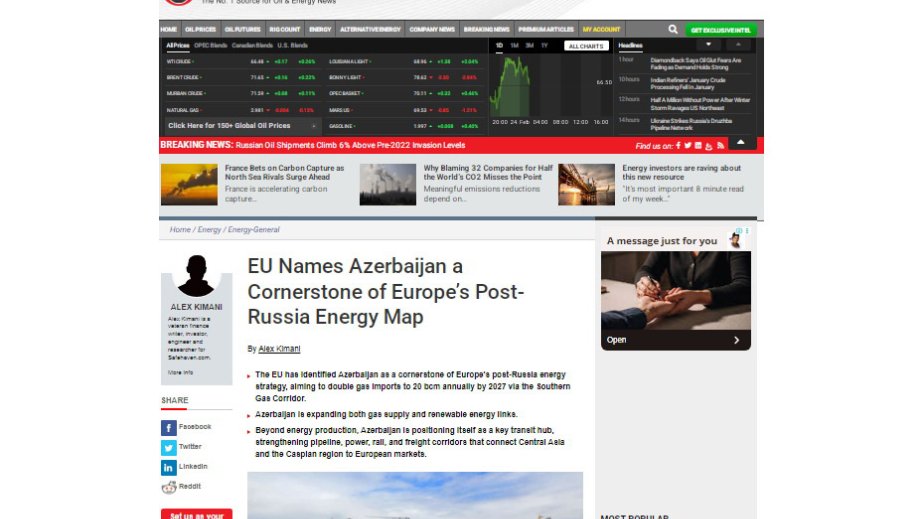The image size is (923, 519).
Task: Share article via Facebook icon
Action: [x=168, y=428]
